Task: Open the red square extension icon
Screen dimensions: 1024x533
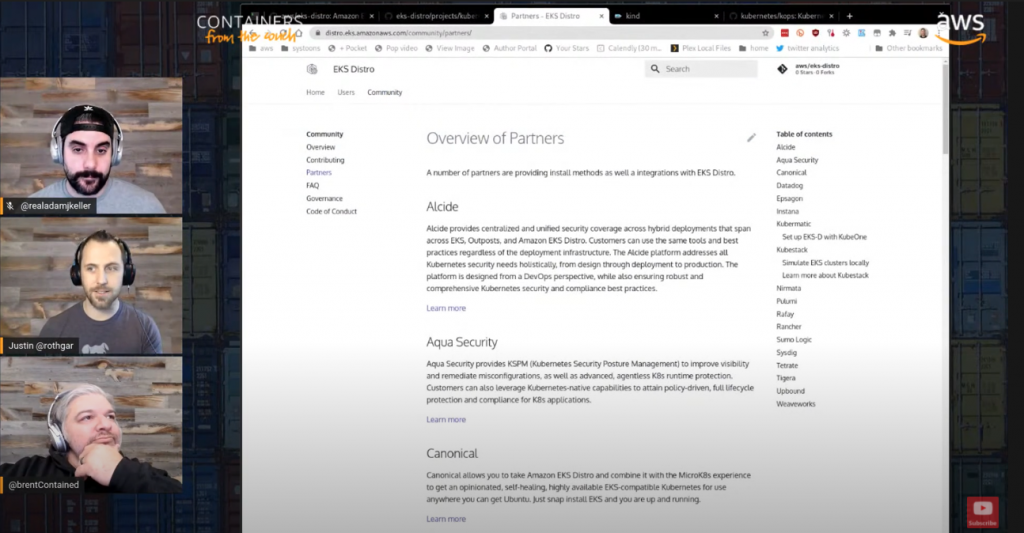Action: [x=784, y=33]
